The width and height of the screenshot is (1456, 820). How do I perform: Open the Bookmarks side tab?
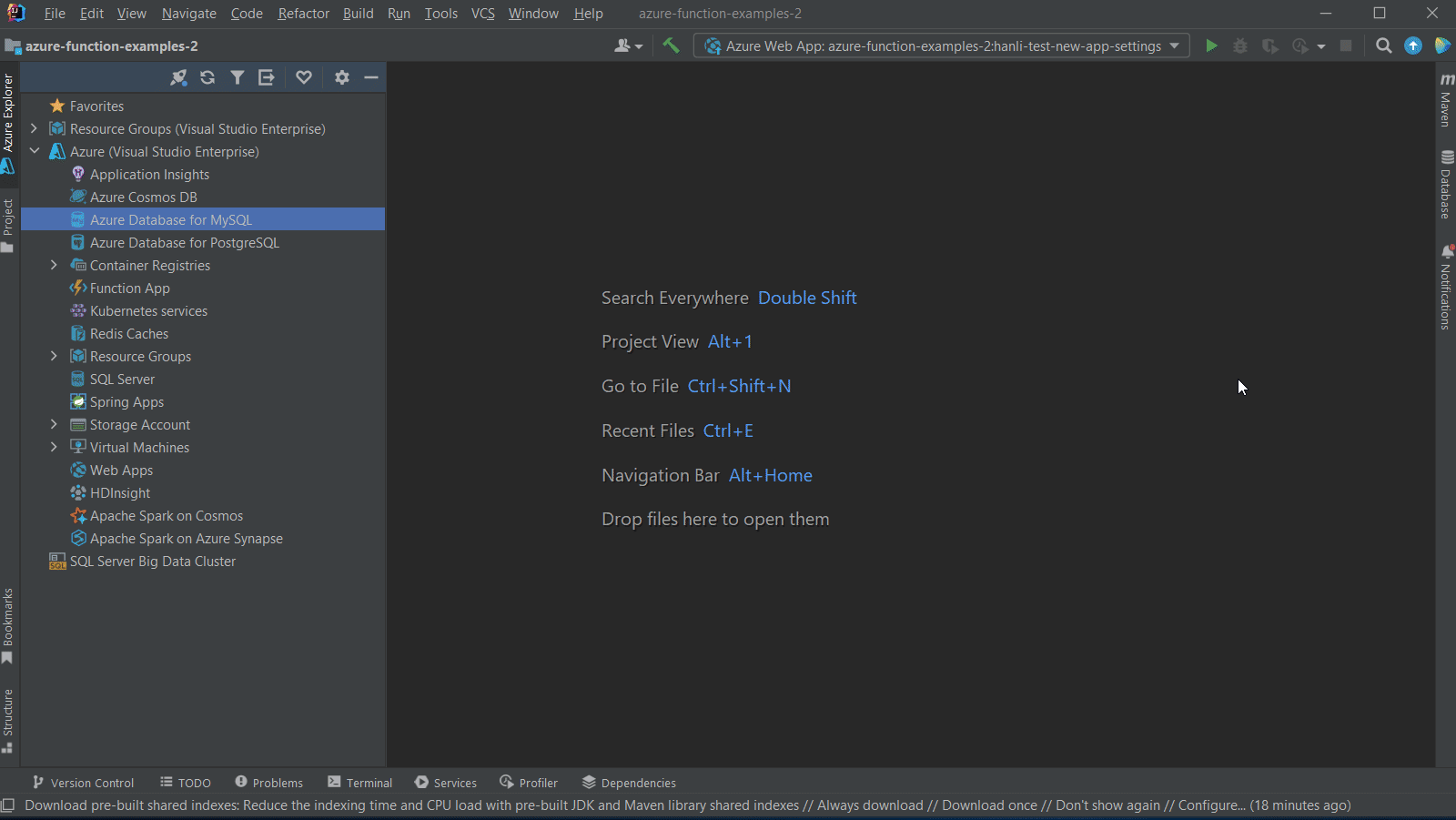[8, 626]
